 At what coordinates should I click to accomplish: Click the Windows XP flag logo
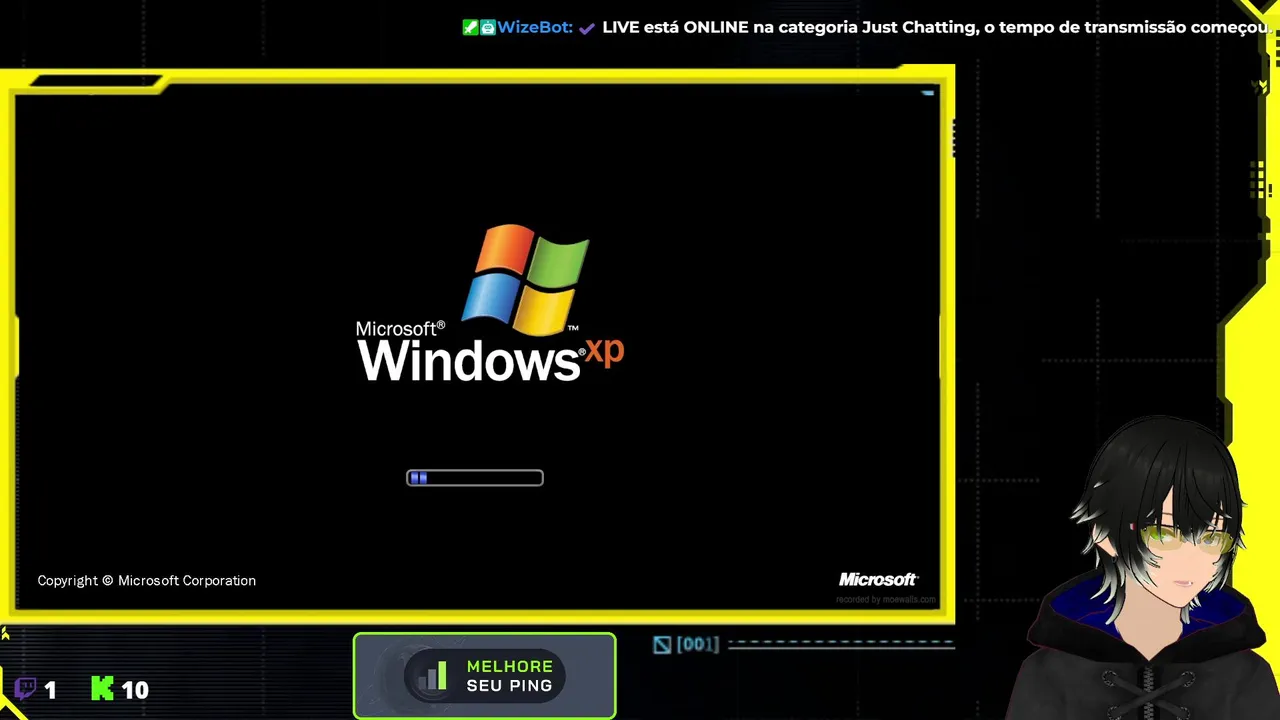(x=526, y=279)
